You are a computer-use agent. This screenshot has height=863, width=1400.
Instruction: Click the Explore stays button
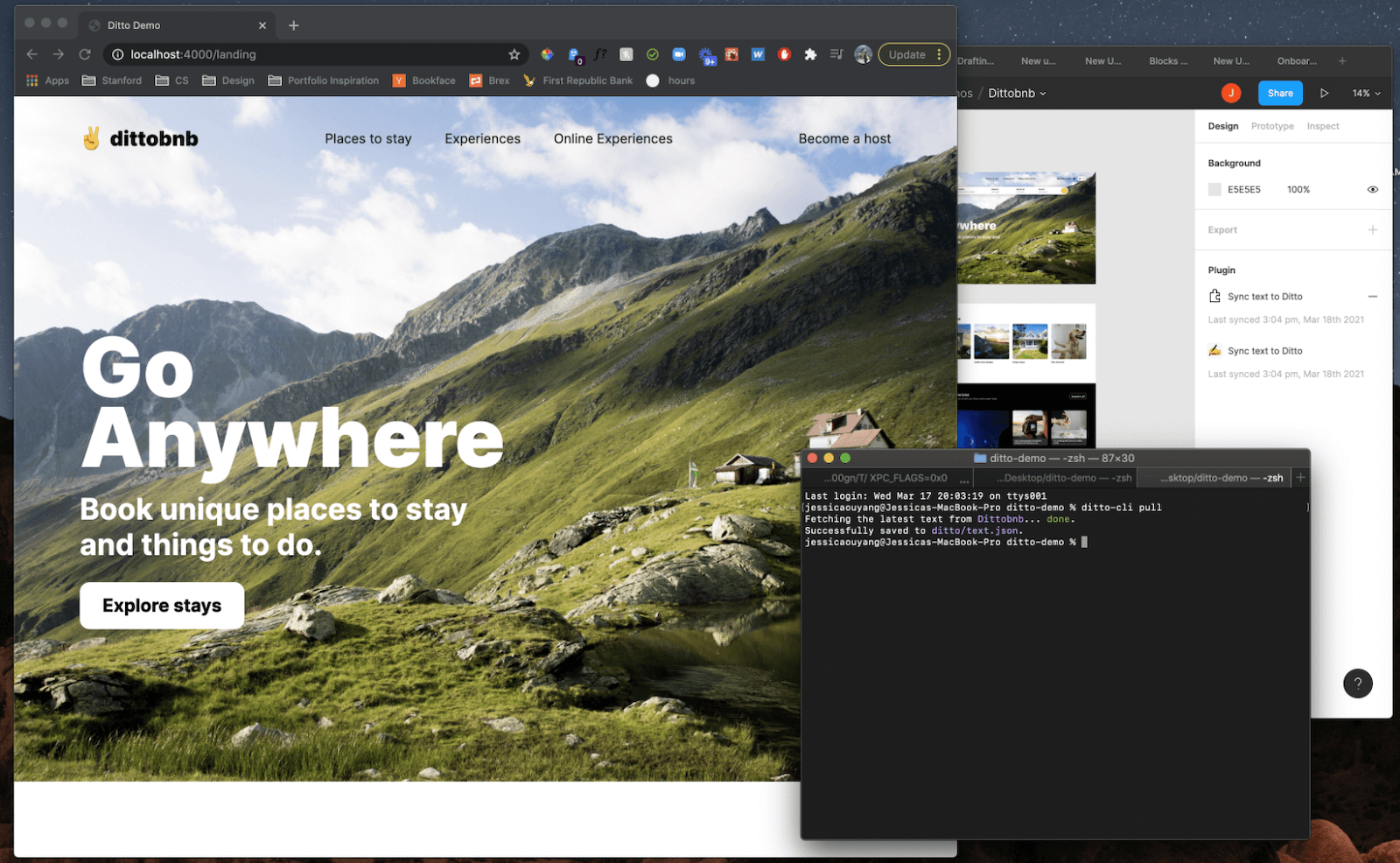click(162, 606)
